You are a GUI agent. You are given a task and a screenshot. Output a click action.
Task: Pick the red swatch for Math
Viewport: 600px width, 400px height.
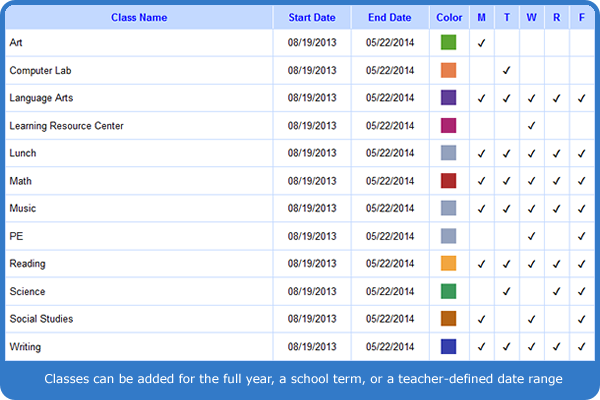point(448,181)
